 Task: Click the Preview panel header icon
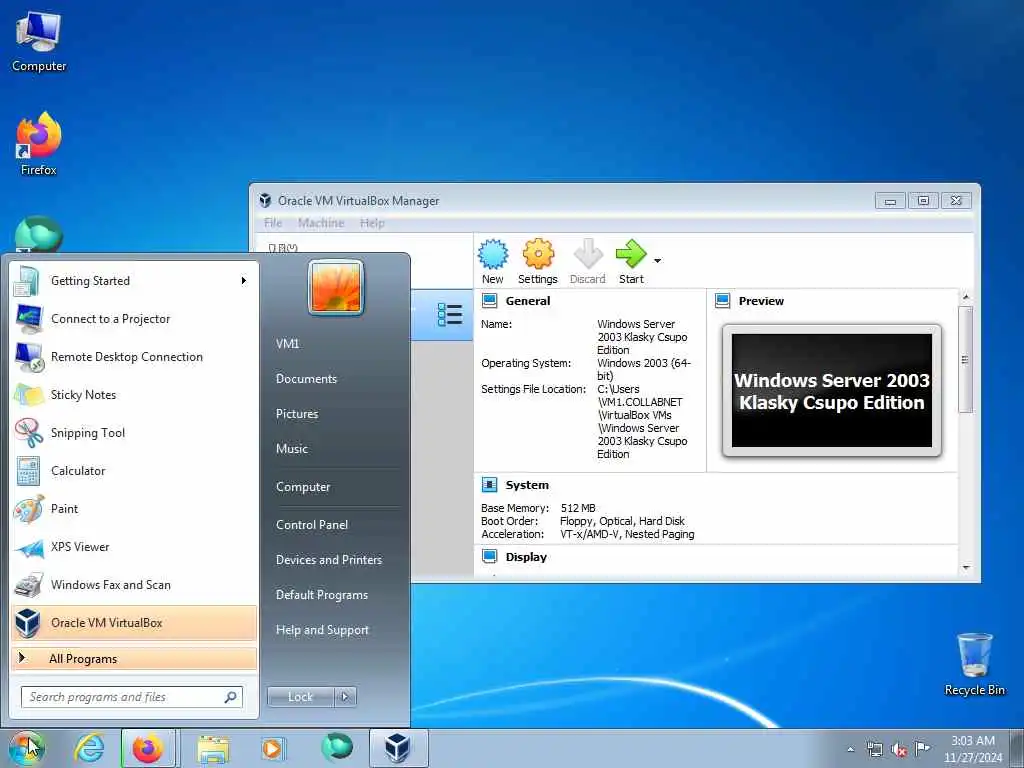click(722, 301)
